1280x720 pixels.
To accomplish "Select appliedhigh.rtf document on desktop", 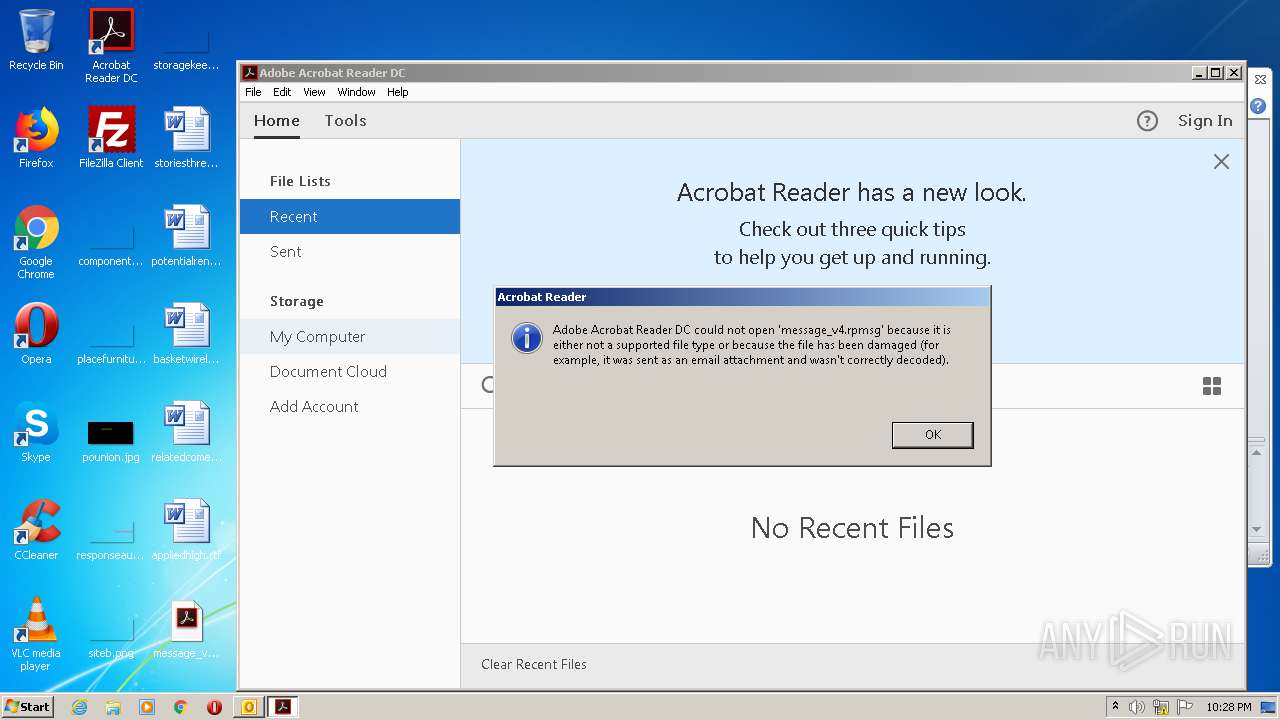I will pyautogui.click(x=186, y=530).
